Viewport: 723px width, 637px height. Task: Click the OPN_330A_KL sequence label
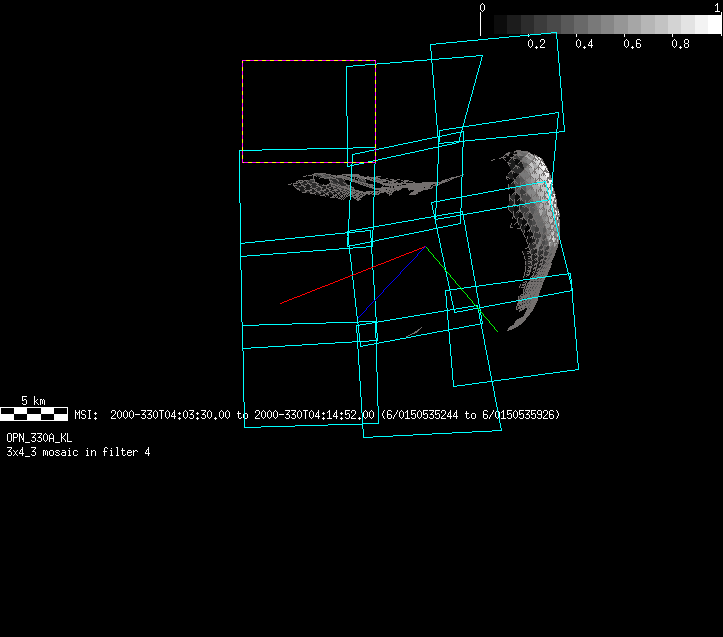(x=39, y=438)
